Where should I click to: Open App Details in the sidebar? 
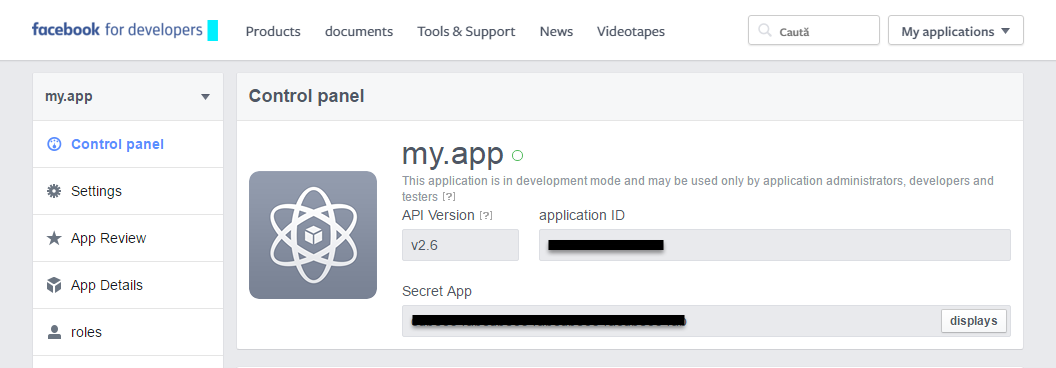(x=128, y=285)
